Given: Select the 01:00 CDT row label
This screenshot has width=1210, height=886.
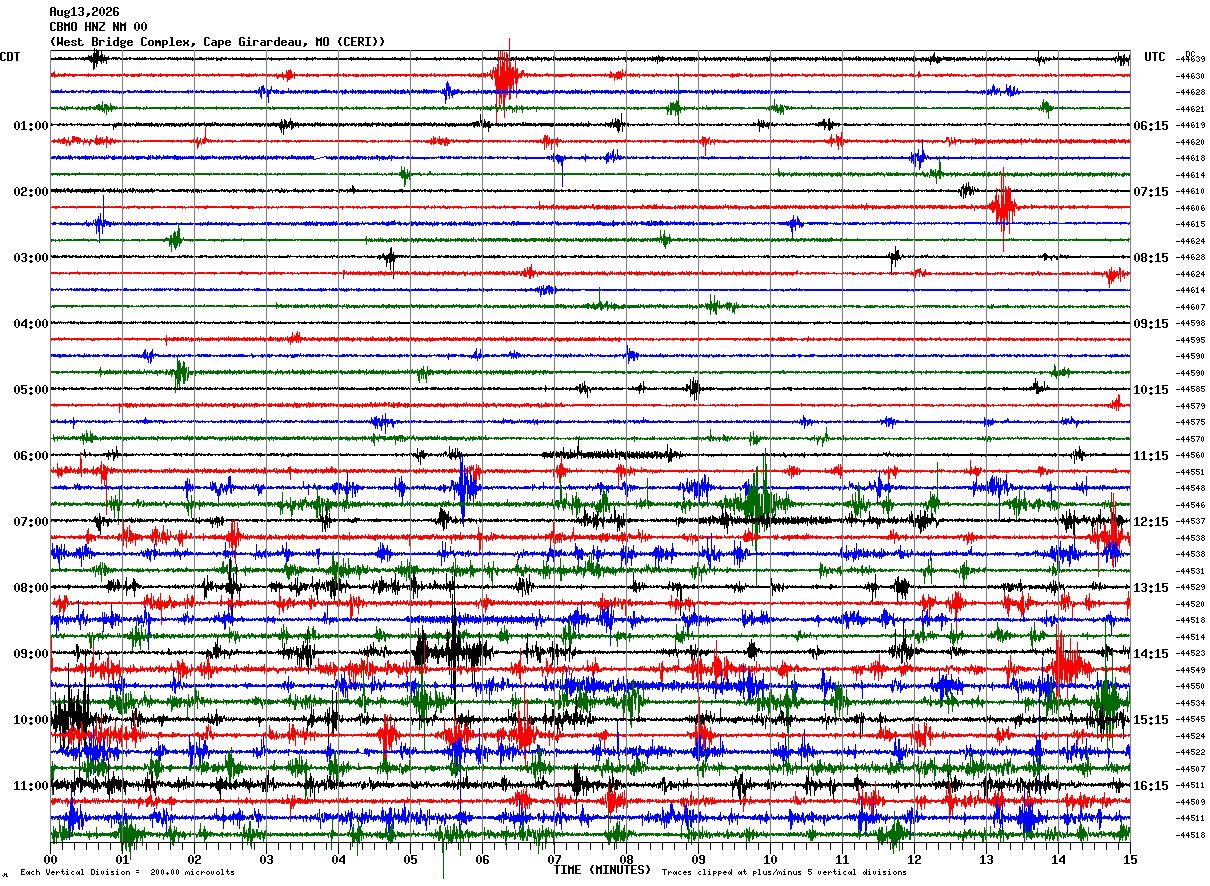Looking at the screenshot, I should coord(31,126).
